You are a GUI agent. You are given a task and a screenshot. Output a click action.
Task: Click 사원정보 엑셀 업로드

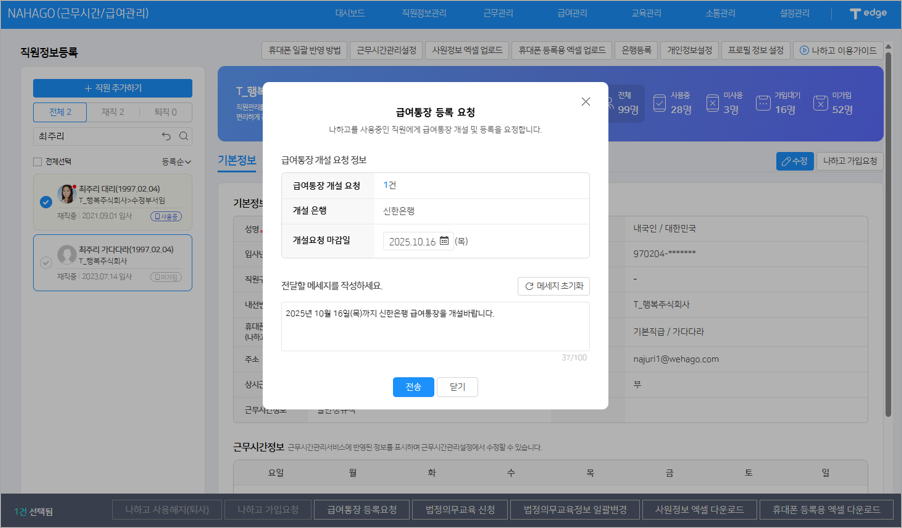coord(467,50)
